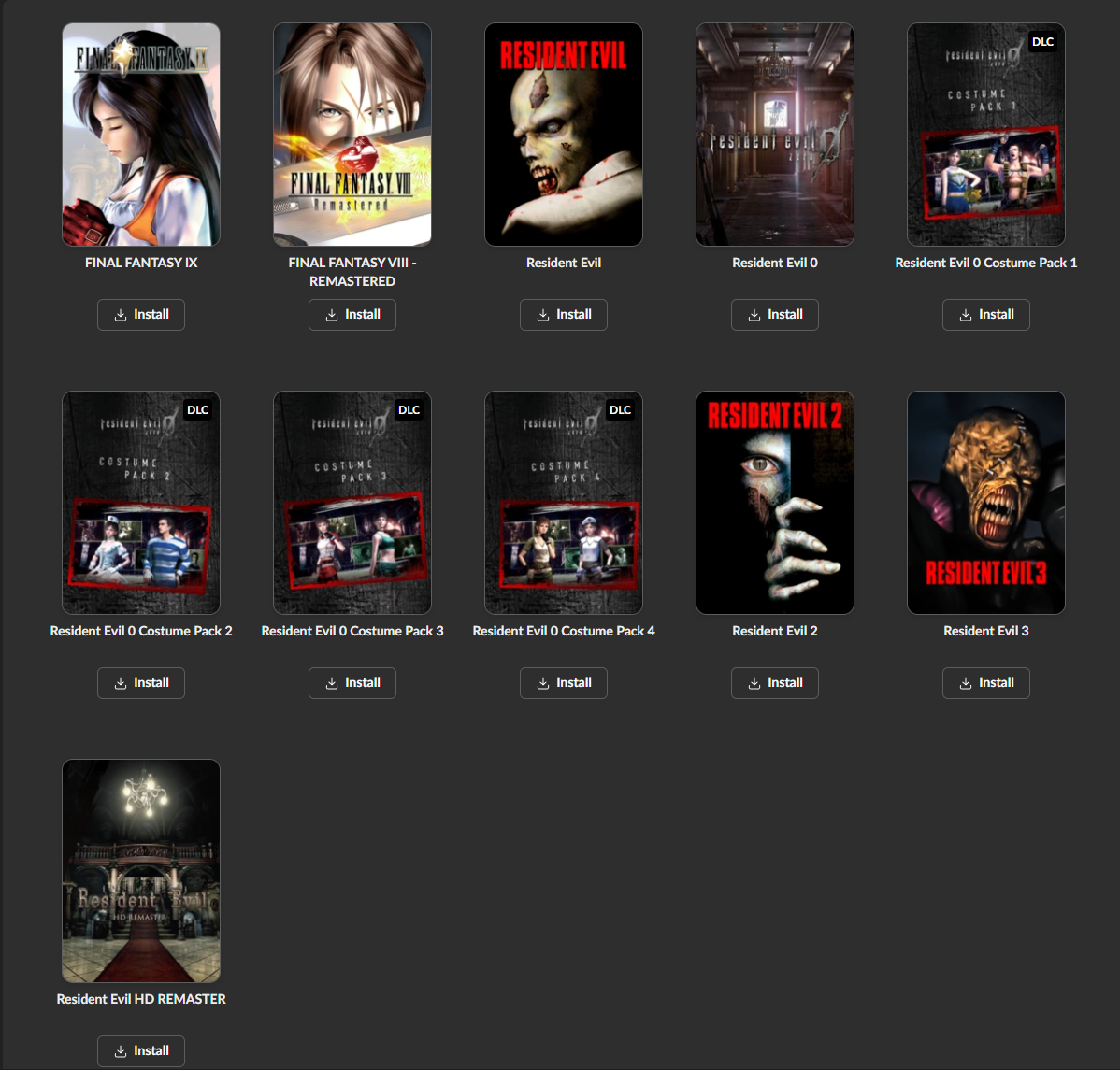Open Resident Evil HD REMASTER via its title link
Image resolution: width=1120 pixels, height=1070 pixels.
pyautogui.click(x=140, y=998)
